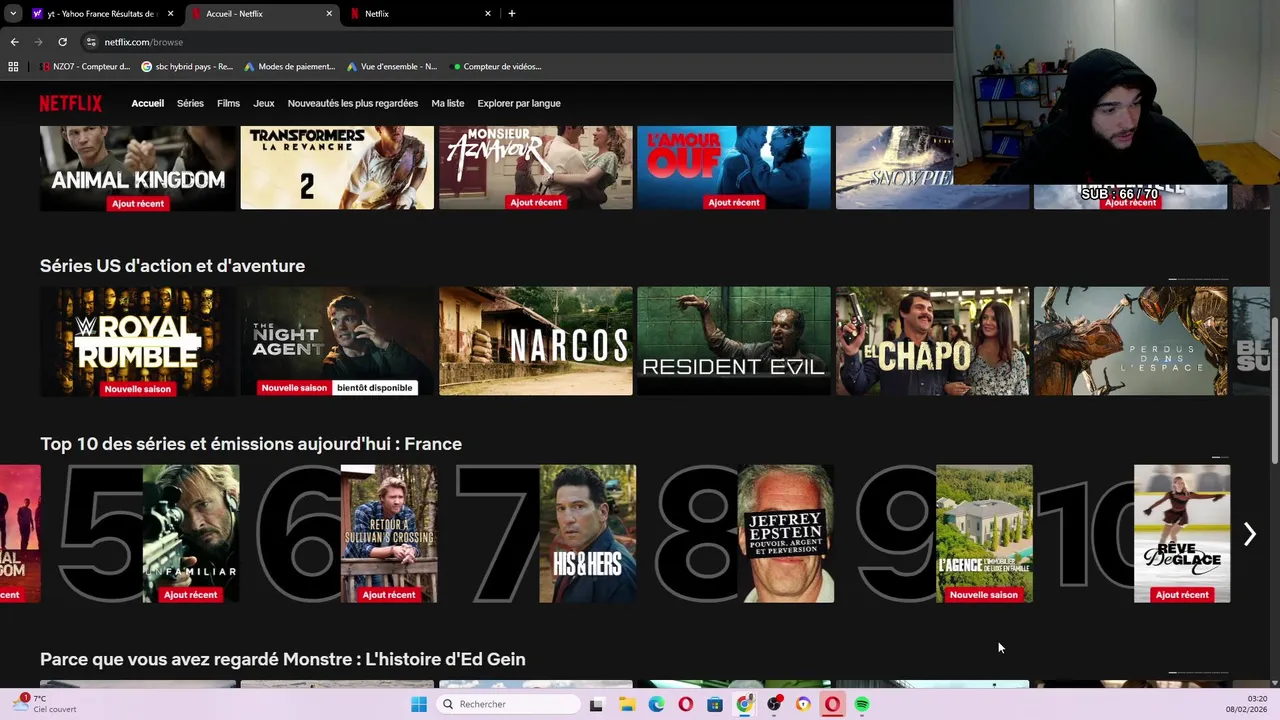Open The Night Agent thumbnail
The width and height of the screenshot is (1280, 720).
337,341
